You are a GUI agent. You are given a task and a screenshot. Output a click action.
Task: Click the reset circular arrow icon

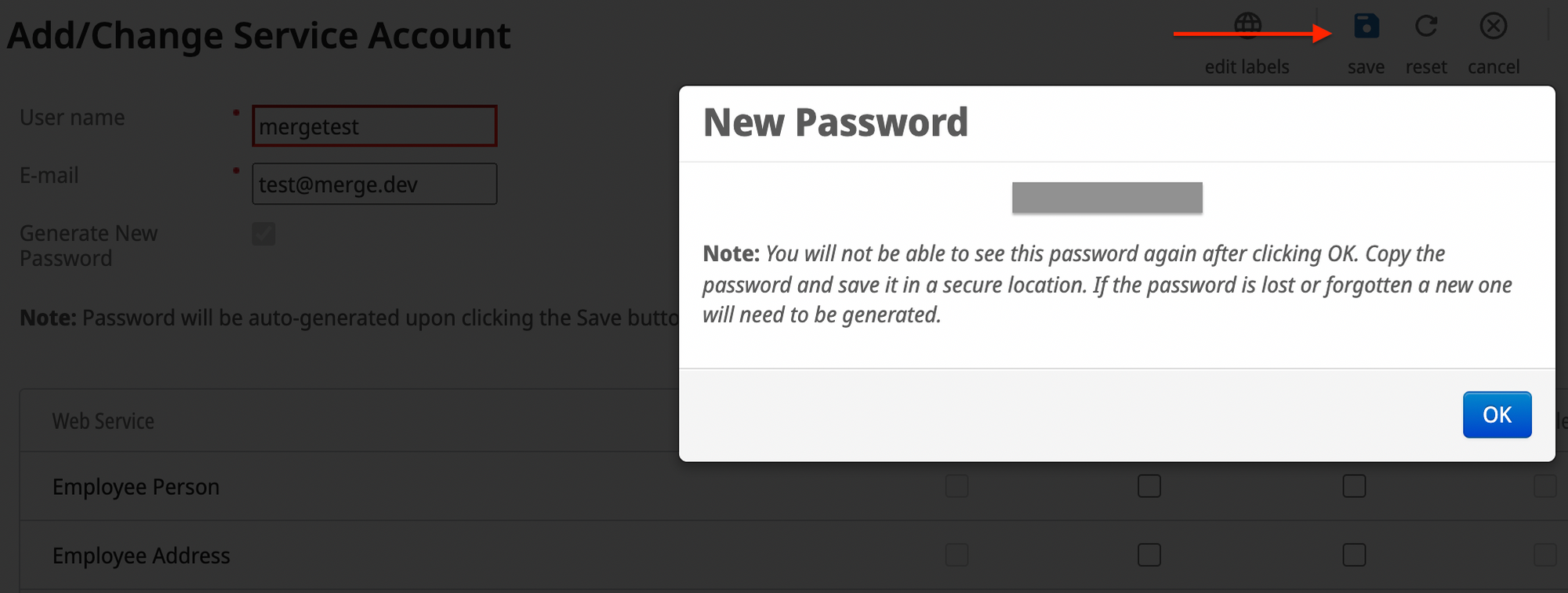click(1426, 27)
